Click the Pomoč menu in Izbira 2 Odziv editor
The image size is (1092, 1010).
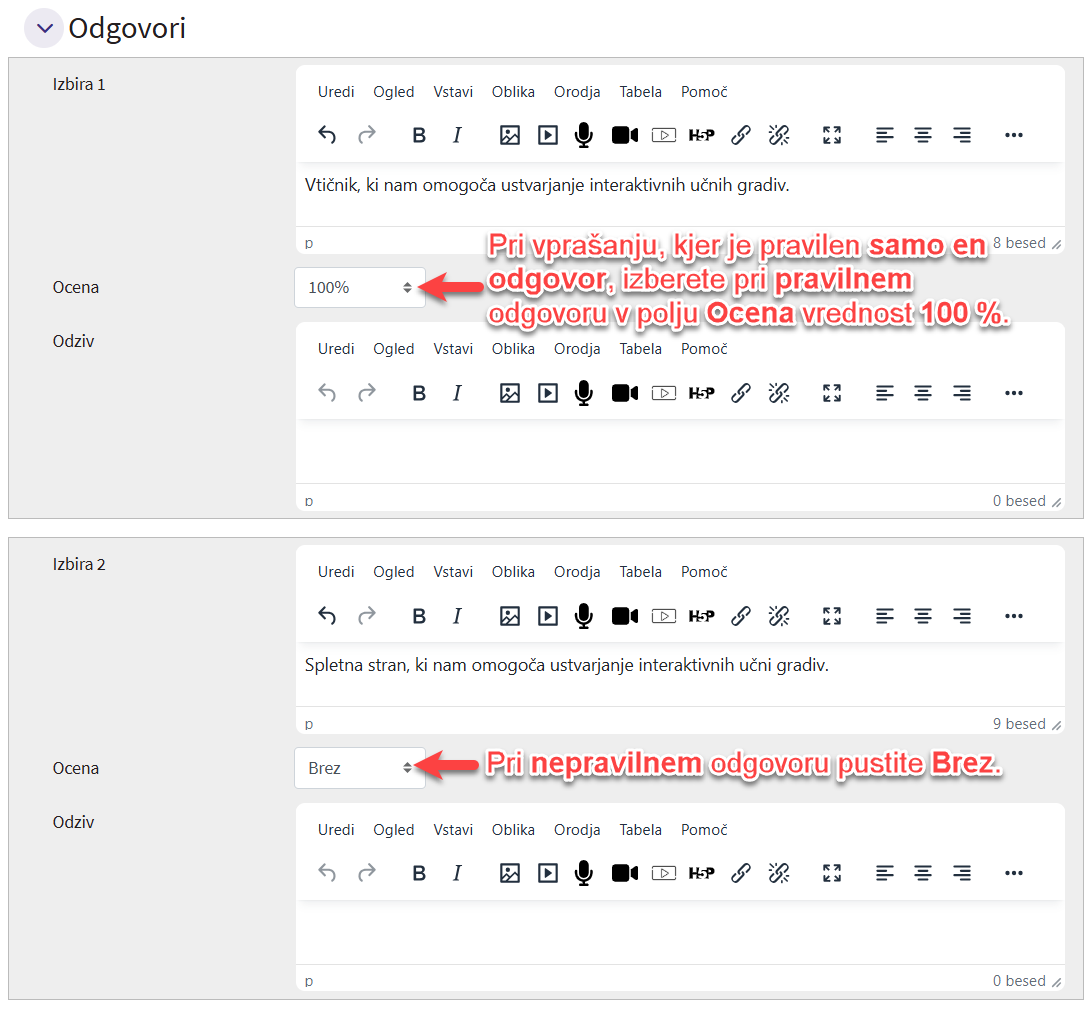point(704,830)
